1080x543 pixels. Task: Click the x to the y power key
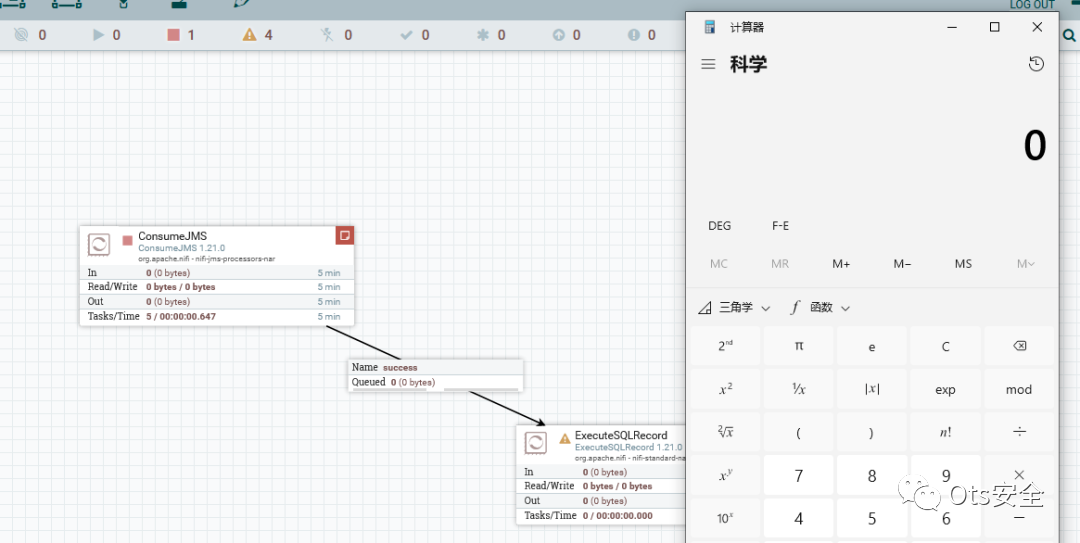[726, 475]
